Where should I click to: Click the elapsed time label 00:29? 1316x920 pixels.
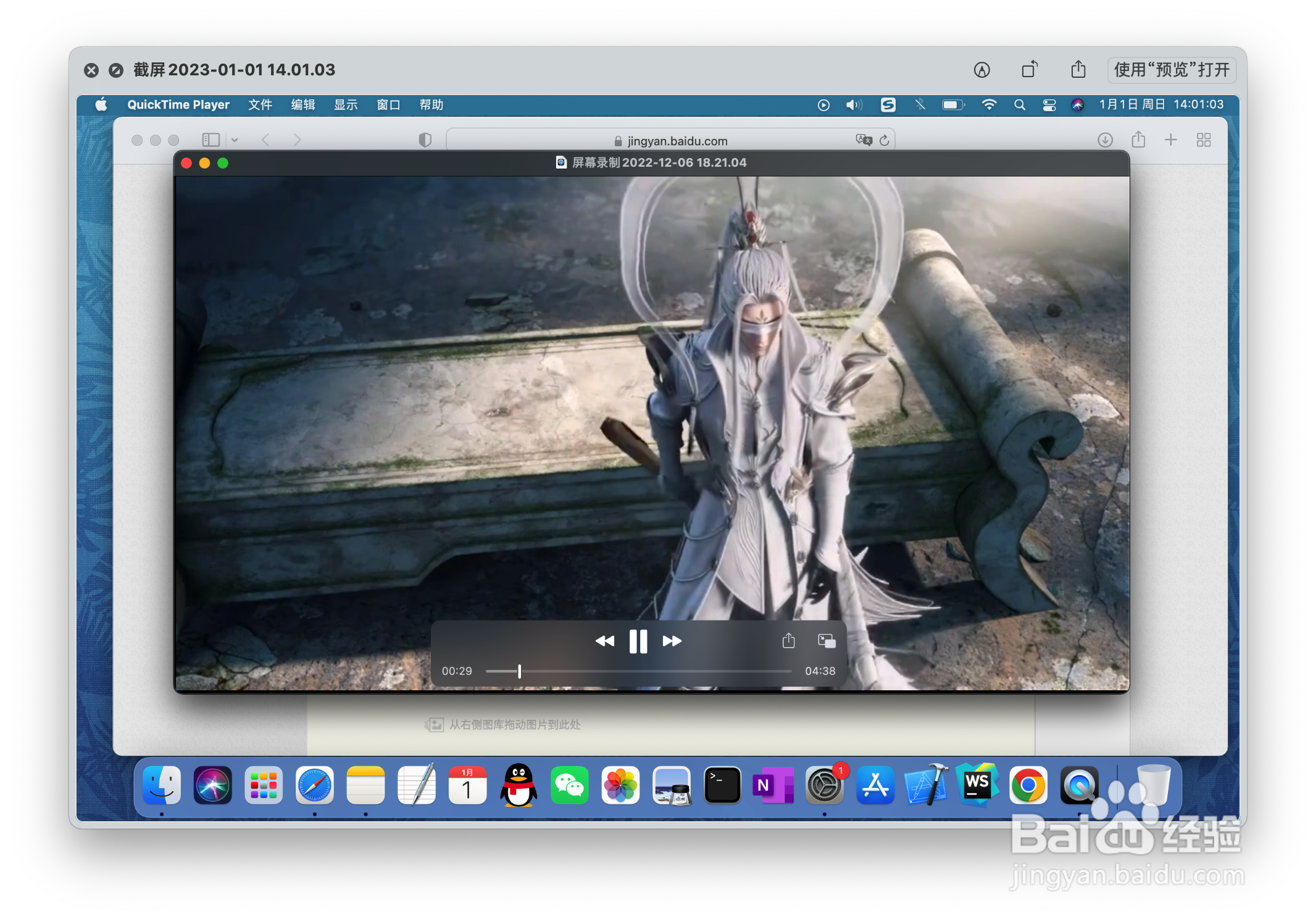point(457,671)
